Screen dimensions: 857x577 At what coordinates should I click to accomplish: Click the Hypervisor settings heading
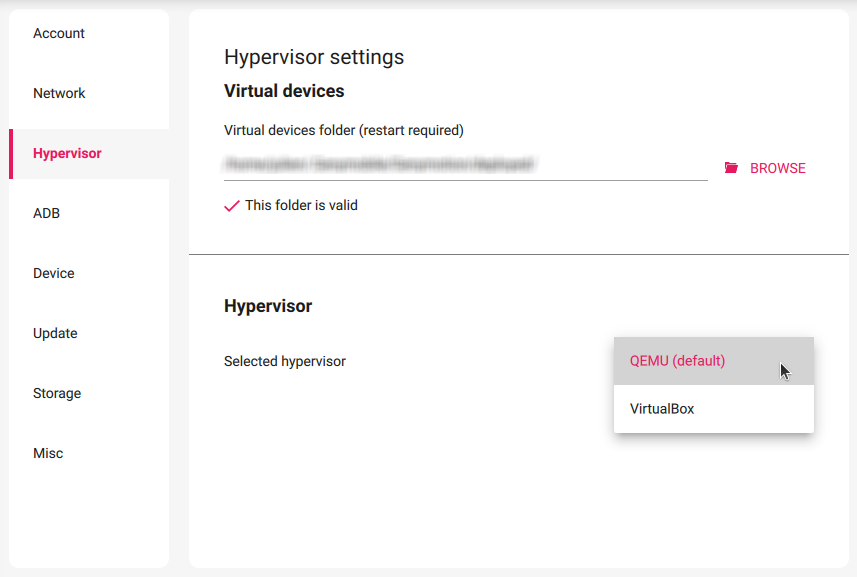[313, 57]
